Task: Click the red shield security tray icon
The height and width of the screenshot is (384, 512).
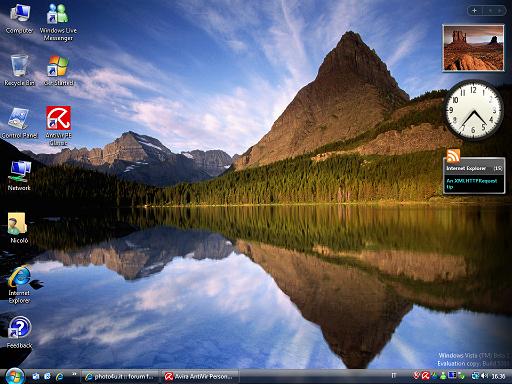Action: [x=416, y=376]
